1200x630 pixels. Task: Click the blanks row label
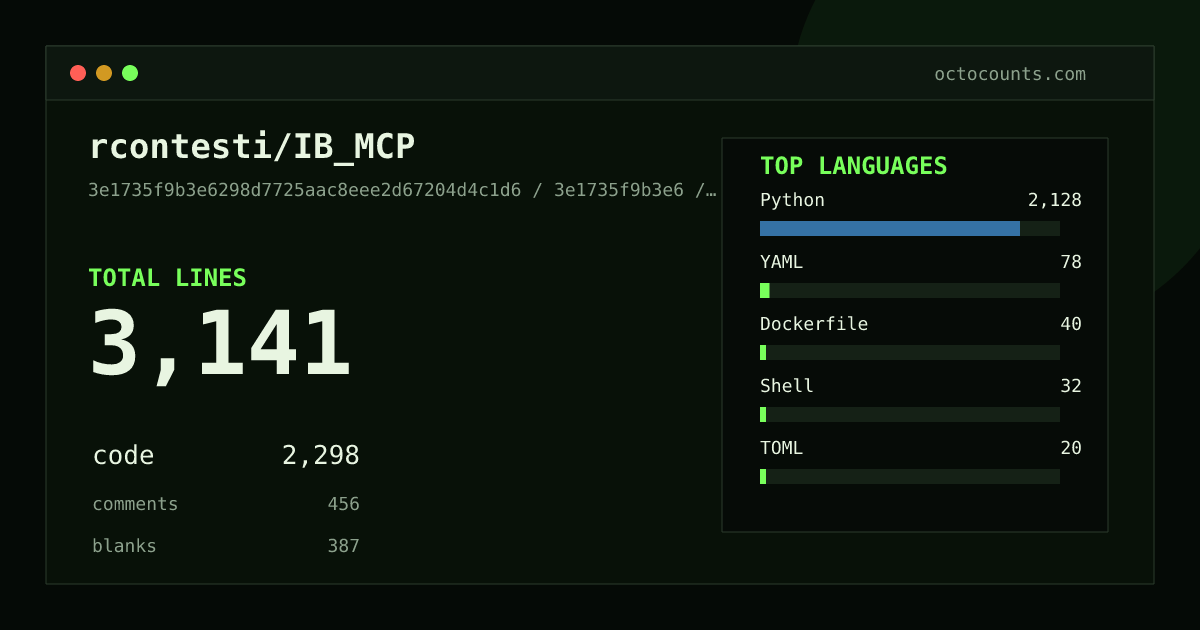pos(124,546)
